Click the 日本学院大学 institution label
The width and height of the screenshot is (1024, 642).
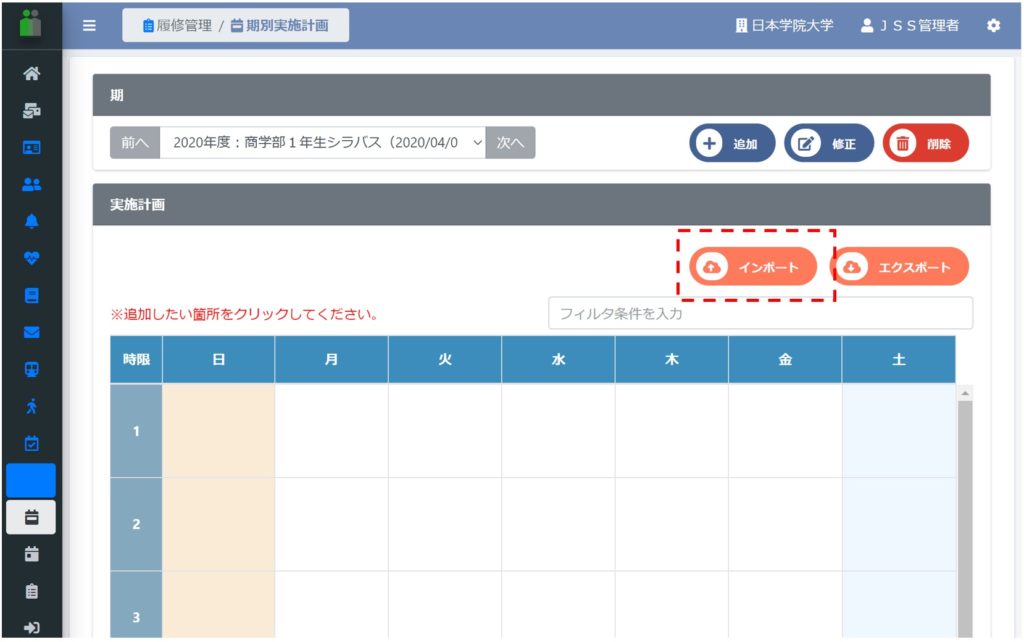click(784, 25)
